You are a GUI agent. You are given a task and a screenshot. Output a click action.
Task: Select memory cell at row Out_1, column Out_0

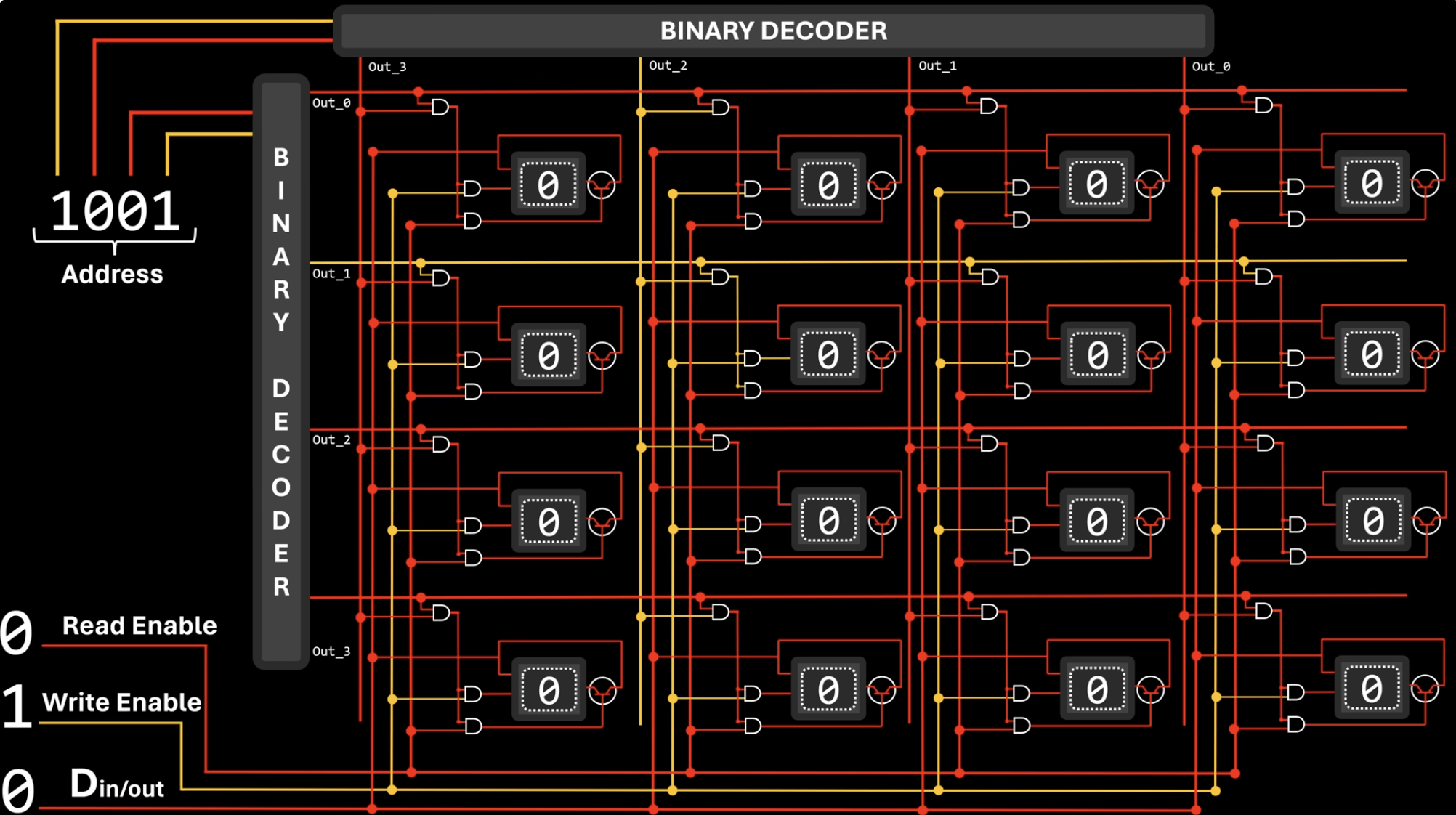1372,354
